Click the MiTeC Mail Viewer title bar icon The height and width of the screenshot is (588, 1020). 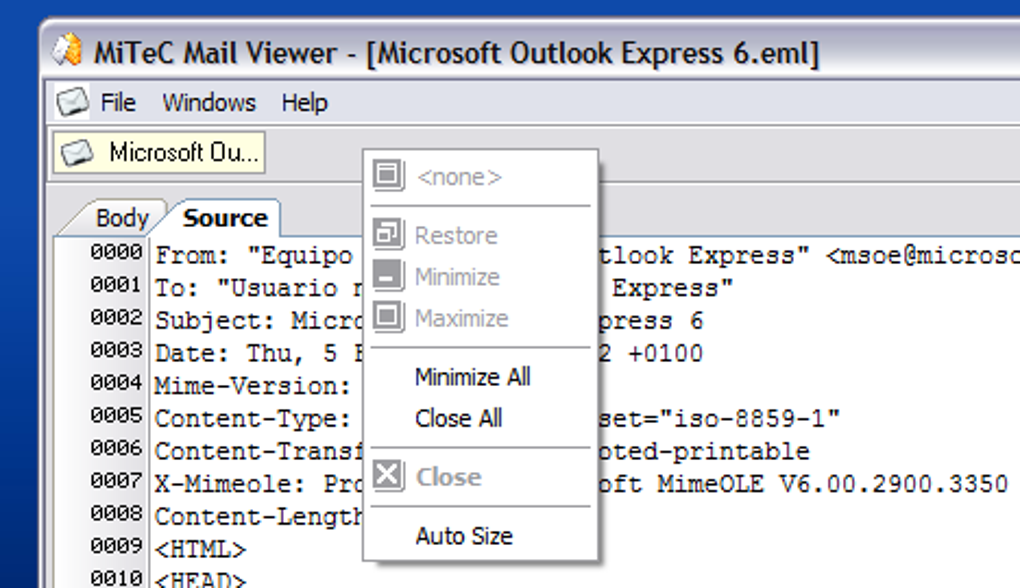[67, 50]
